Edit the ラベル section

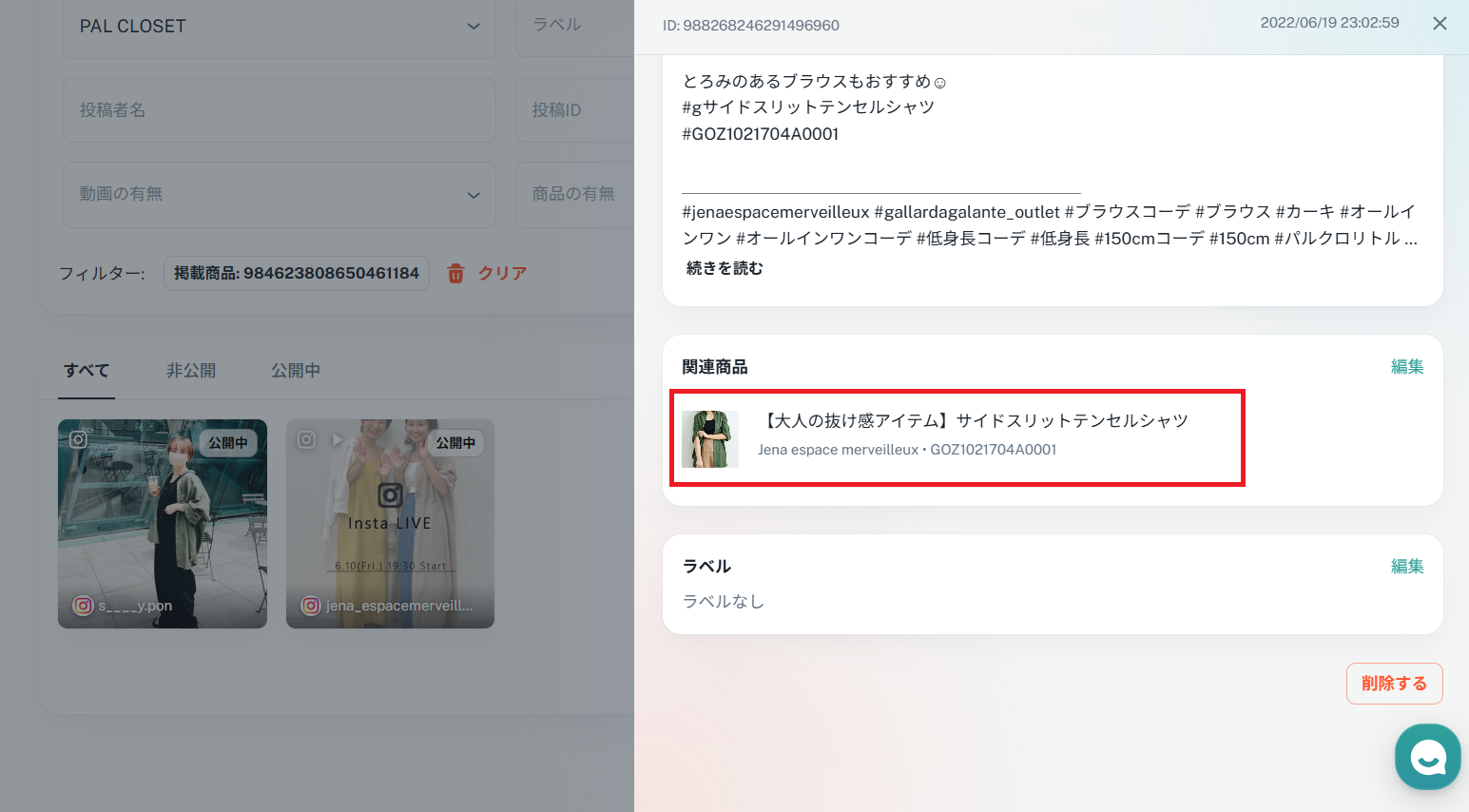tap(1407, 567)
